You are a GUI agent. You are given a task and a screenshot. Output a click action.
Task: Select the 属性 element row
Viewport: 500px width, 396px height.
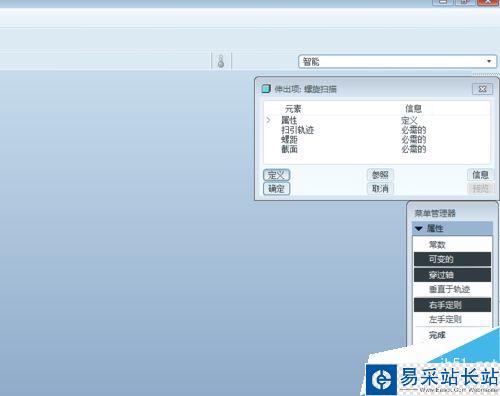[x=377, y=120]
